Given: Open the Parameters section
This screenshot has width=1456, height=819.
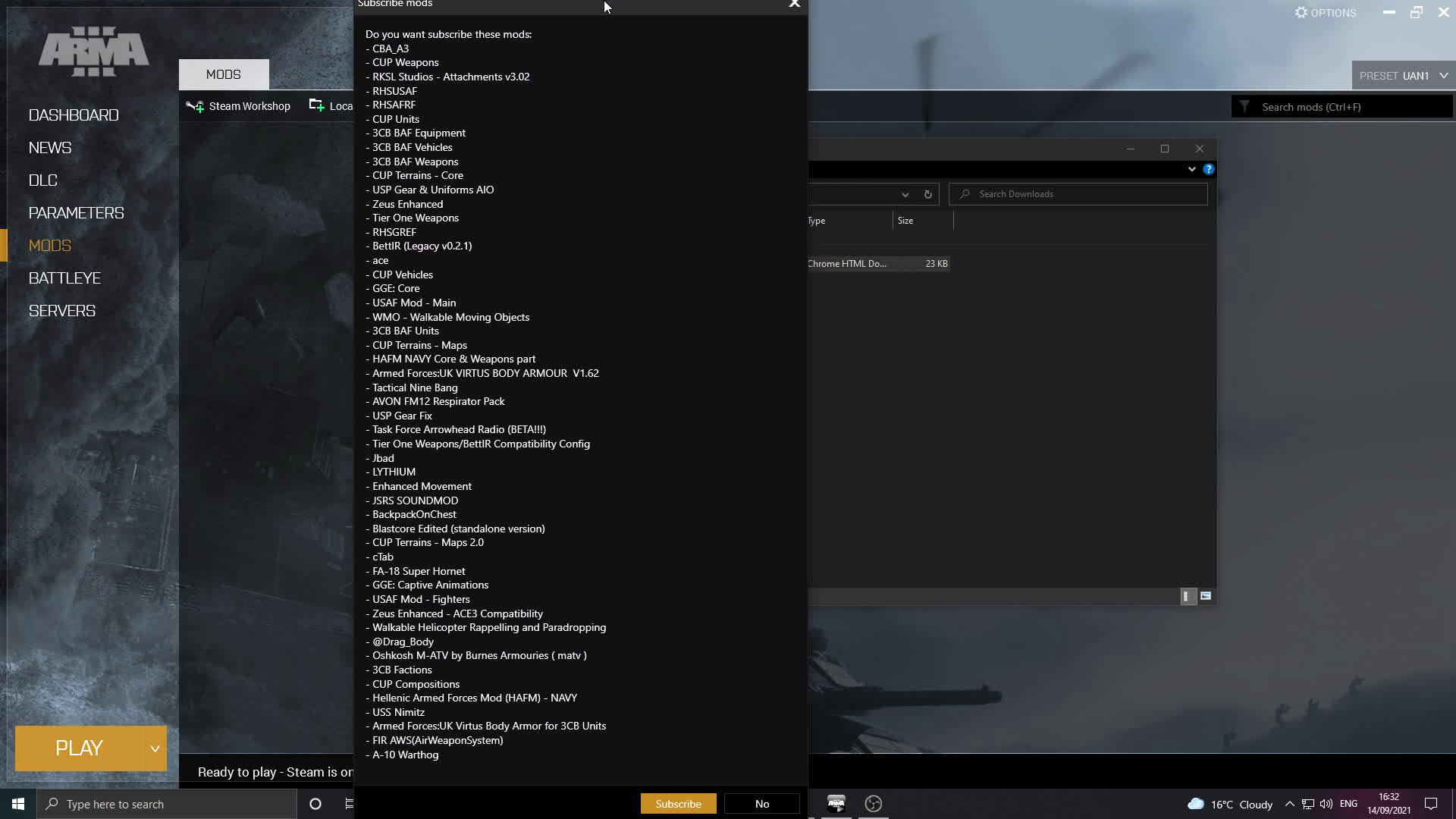Looking at the screenshot, I should (76, 213).
